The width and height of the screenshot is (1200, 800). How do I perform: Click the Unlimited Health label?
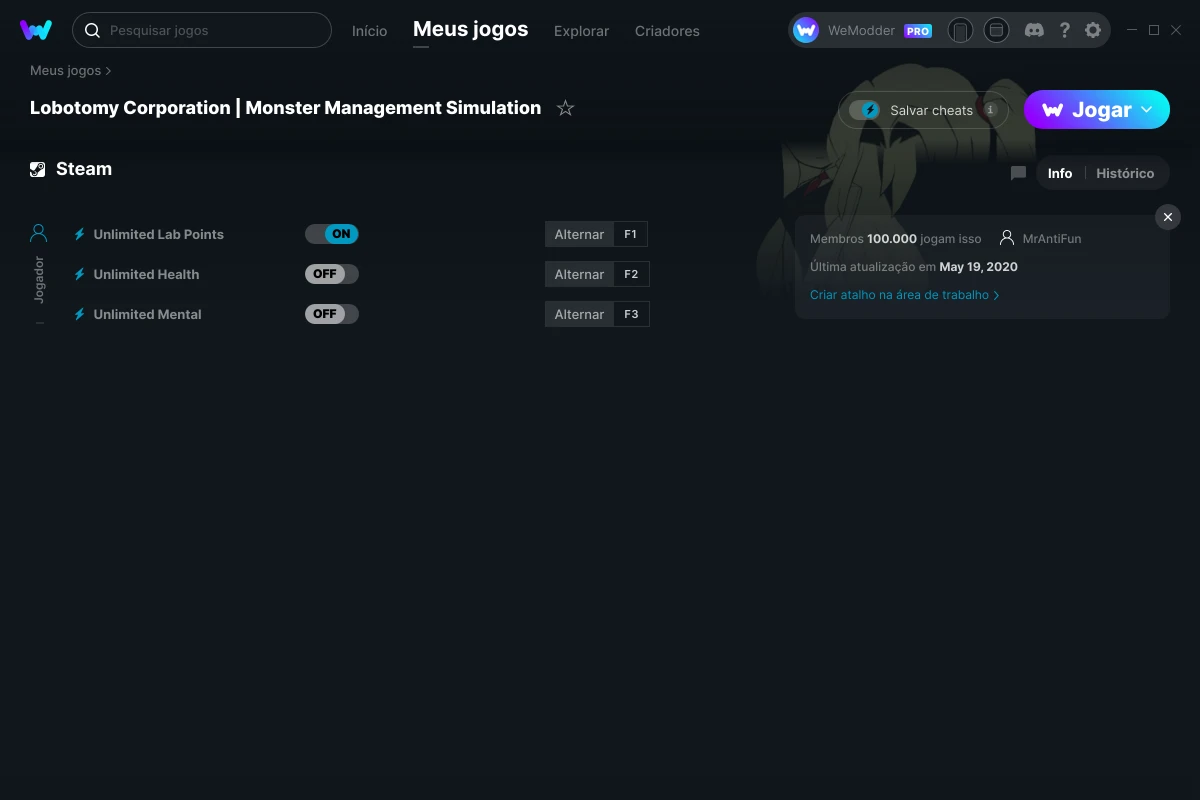[146, 274]
